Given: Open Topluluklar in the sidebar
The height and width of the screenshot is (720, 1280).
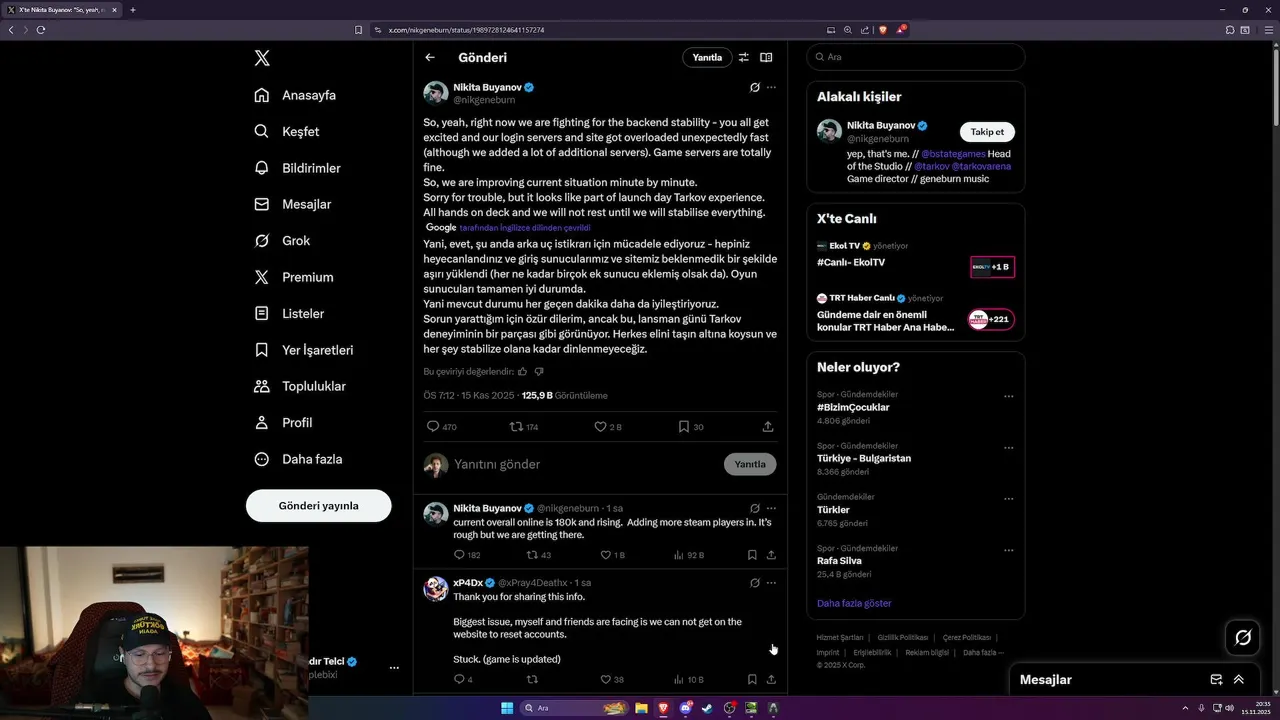Looking at the screenshot, I should [x=300, y=386].
